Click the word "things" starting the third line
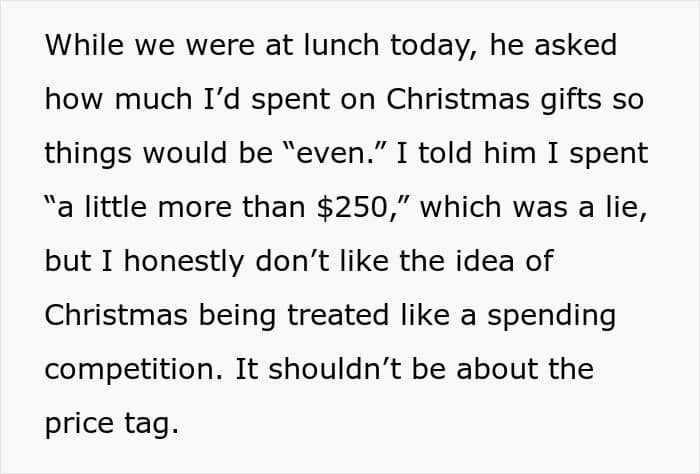This screenshot has height=474, width=700. 87,154
